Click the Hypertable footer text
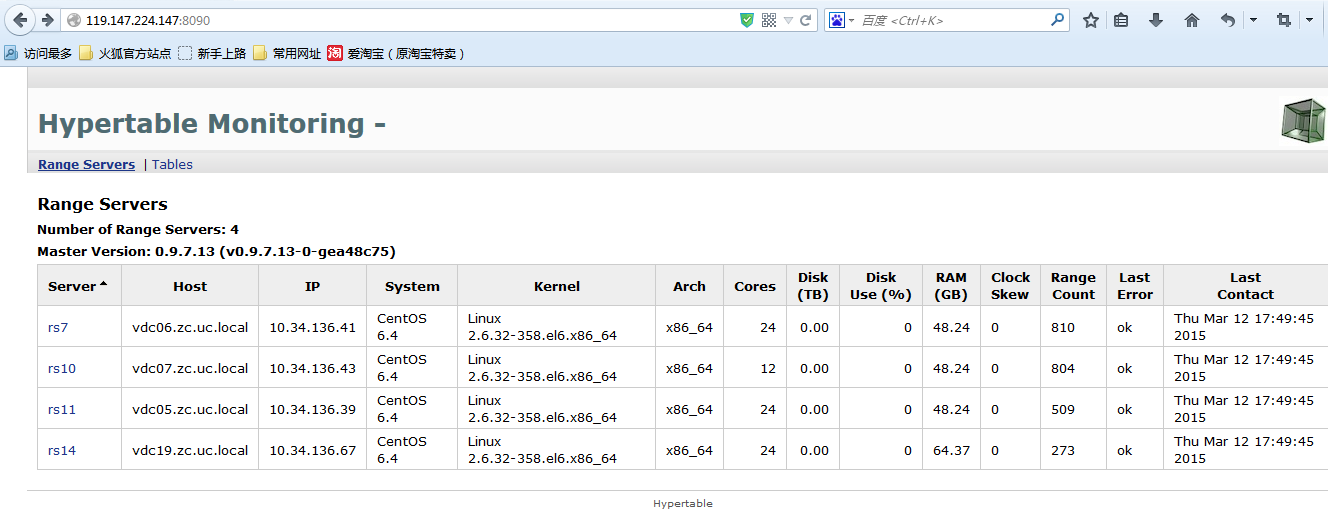Viewport: 1328px width, 514px height. (x=683, y=504)
